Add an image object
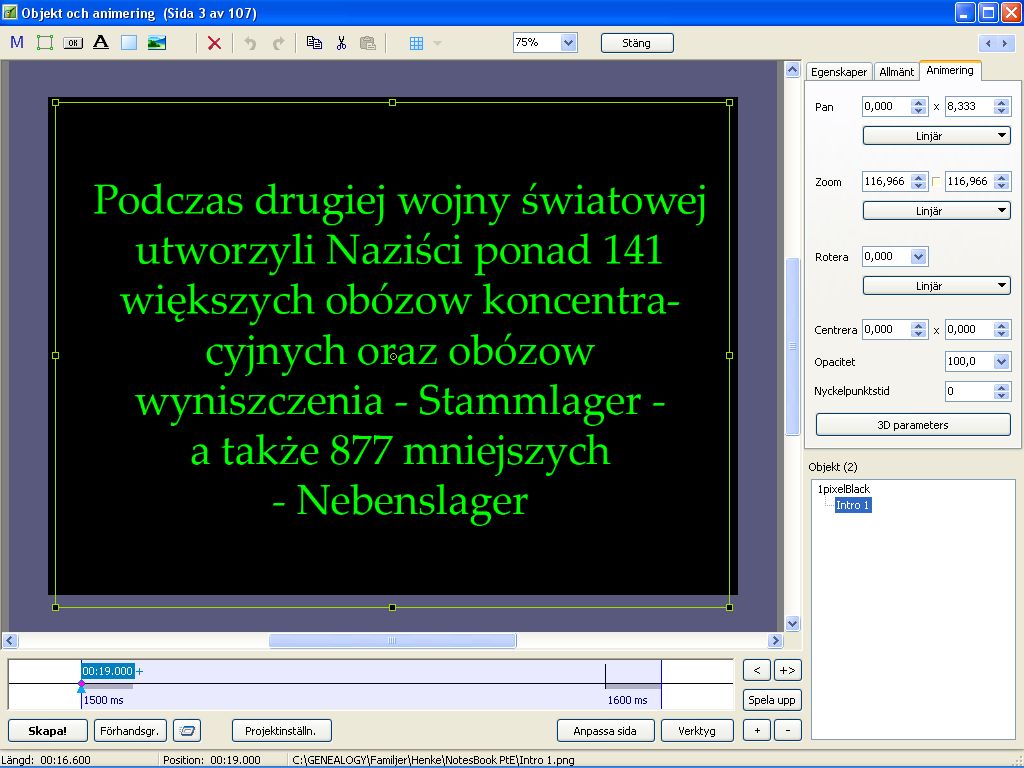The height and width of the screenshot is (768, 1024). coord(157,42)
